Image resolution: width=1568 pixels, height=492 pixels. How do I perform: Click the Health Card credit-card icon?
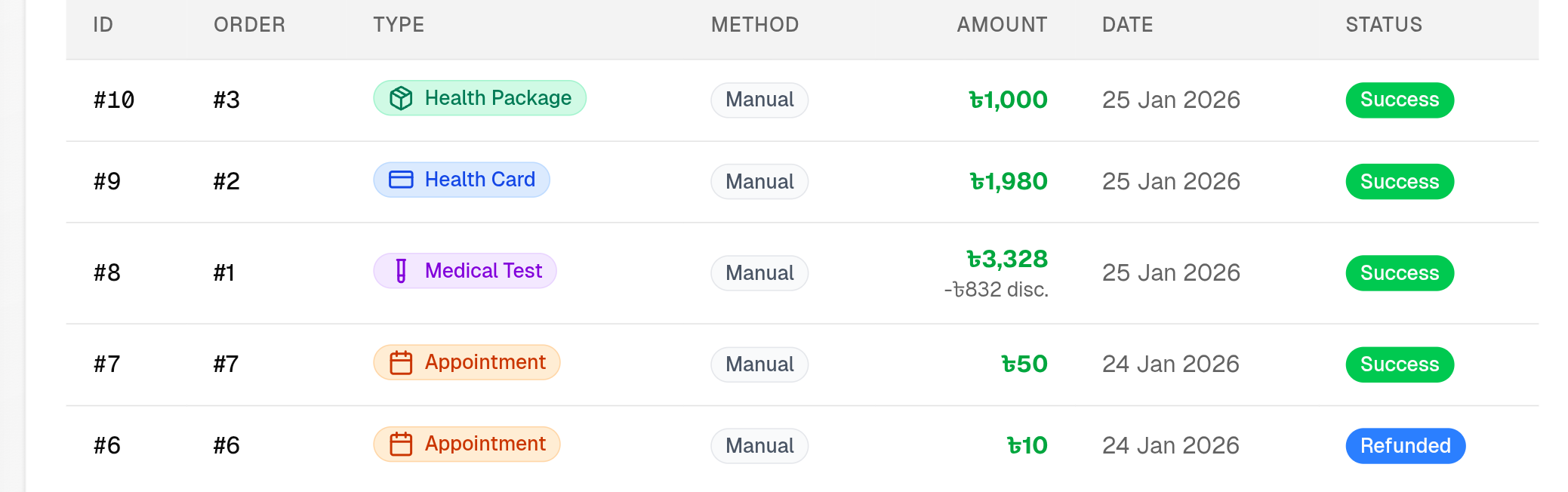(x=401, y=180)
